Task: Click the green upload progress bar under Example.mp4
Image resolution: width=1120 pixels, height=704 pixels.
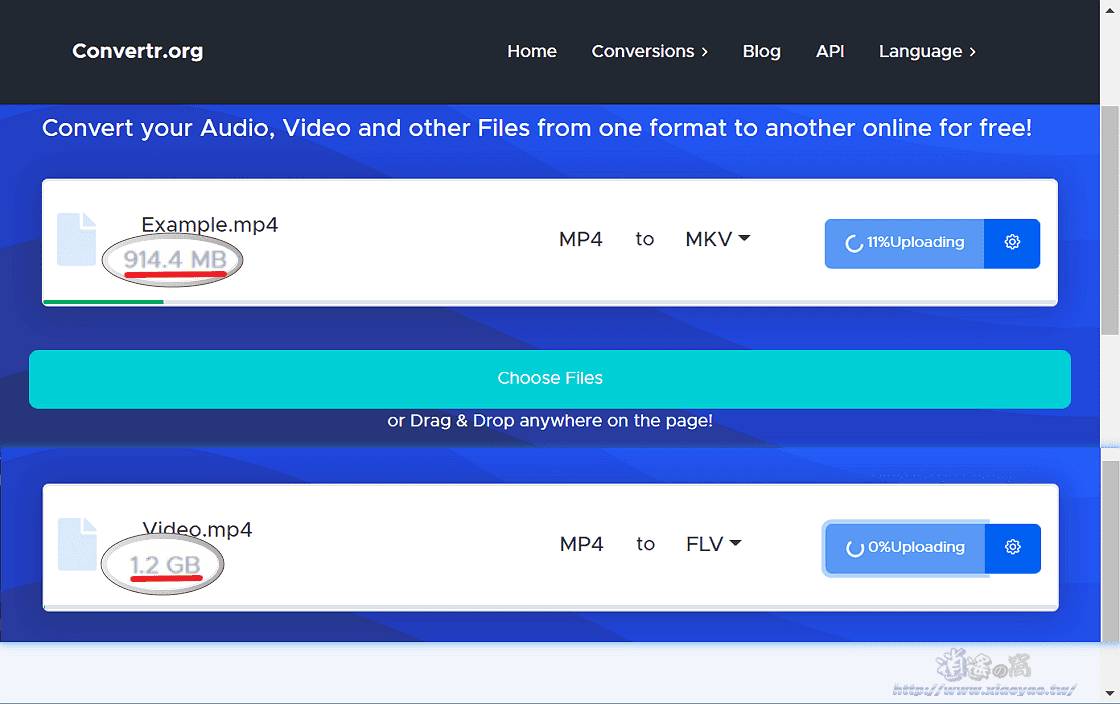Action: (x=103, y=301)
